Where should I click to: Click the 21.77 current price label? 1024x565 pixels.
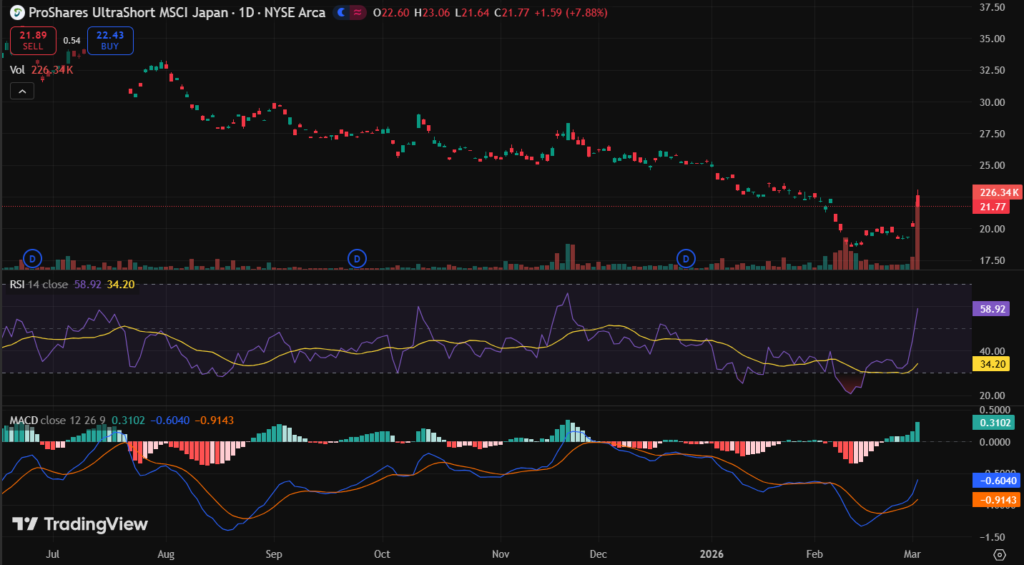click(992, 207)
